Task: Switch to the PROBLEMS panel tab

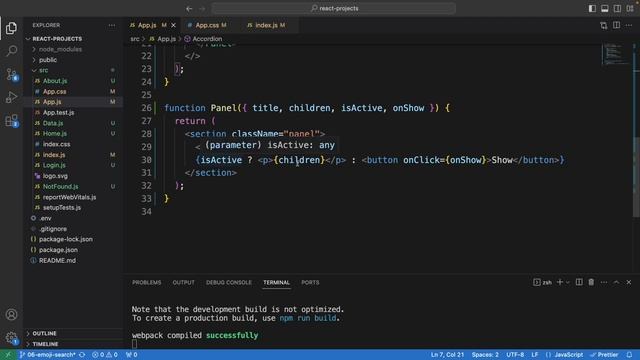Action: click(147, 282)
